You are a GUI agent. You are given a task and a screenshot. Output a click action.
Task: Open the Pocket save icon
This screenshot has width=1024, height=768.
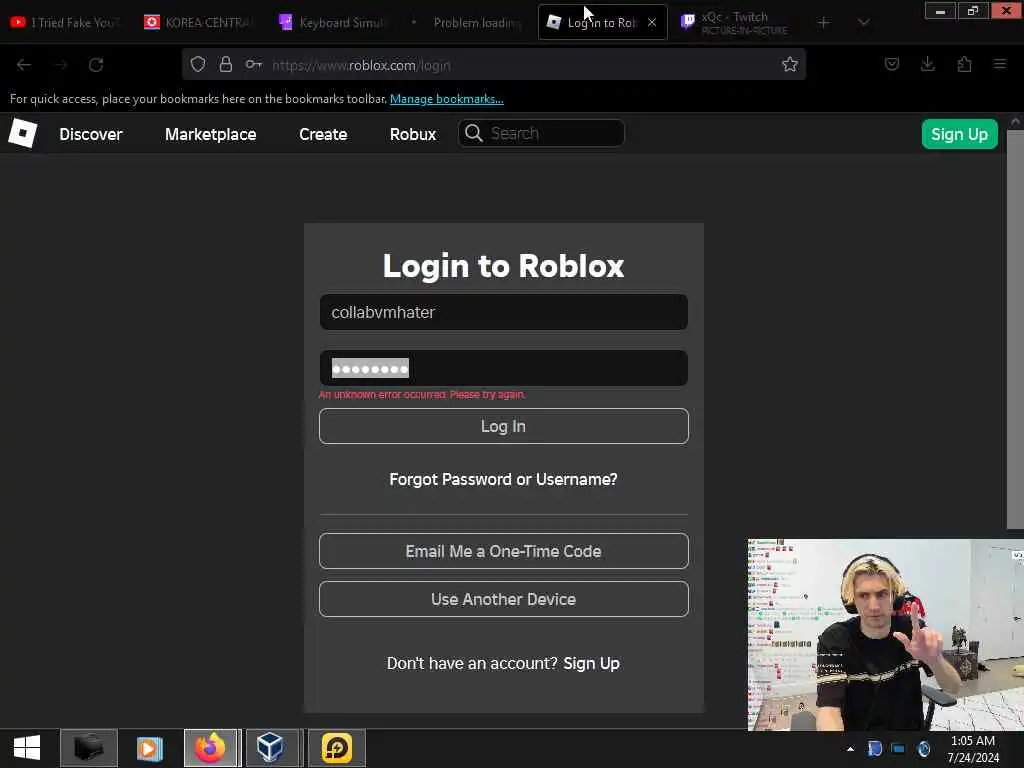point(892,64)
